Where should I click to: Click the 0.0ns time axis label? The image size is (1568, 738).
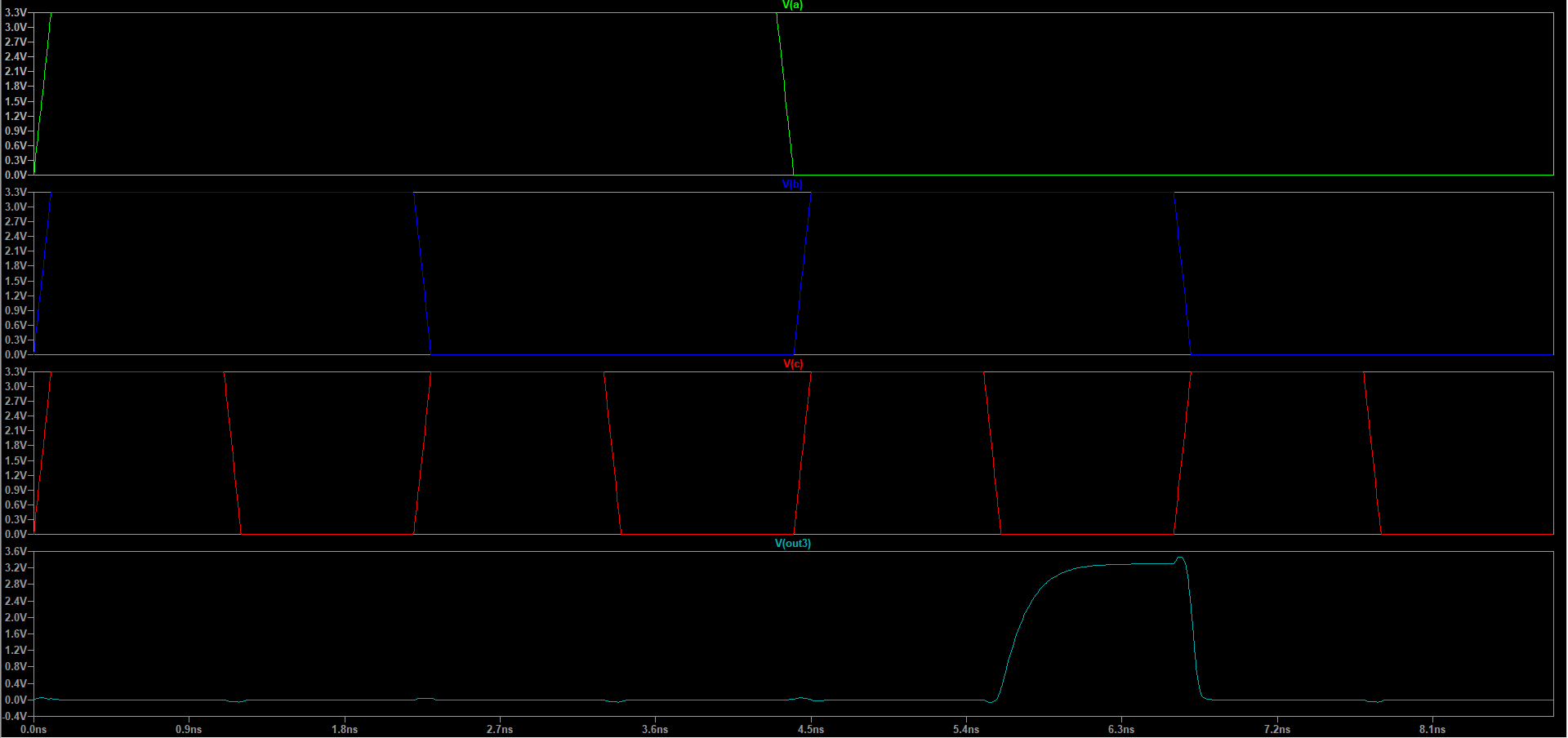[33, 729]
